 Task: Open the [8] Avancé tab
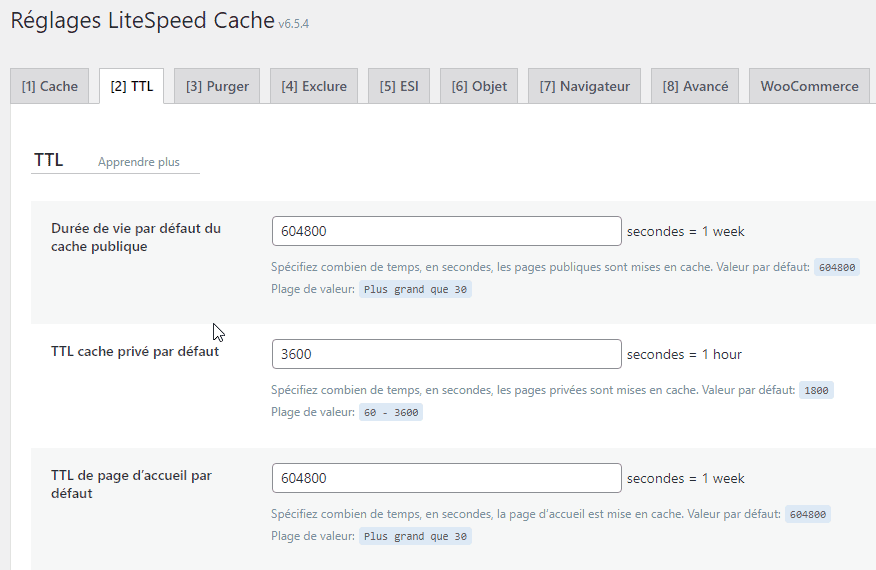(695, 86)
